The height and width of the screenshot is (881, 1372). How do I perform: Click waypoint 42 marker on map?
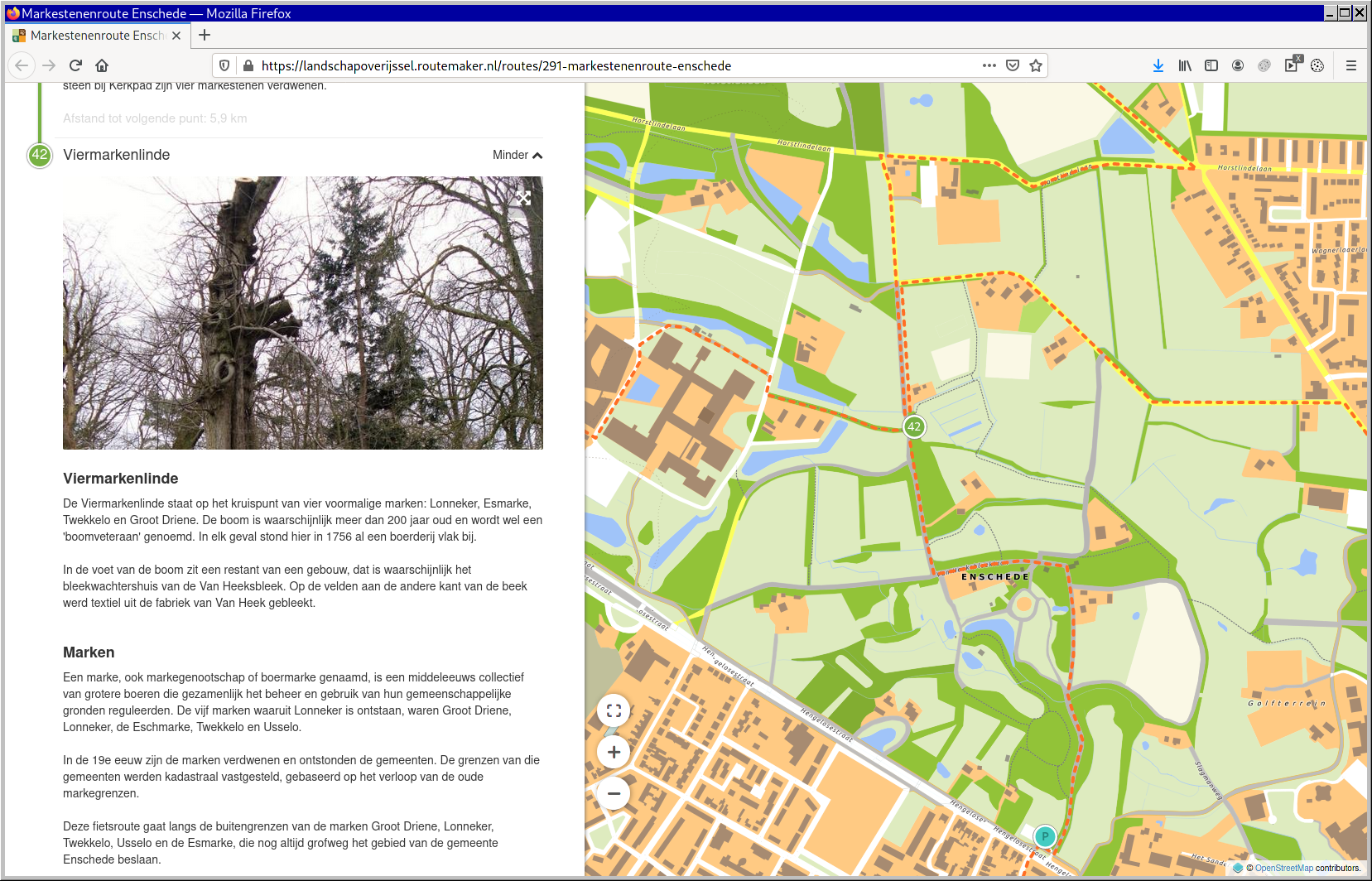point(913,426)
